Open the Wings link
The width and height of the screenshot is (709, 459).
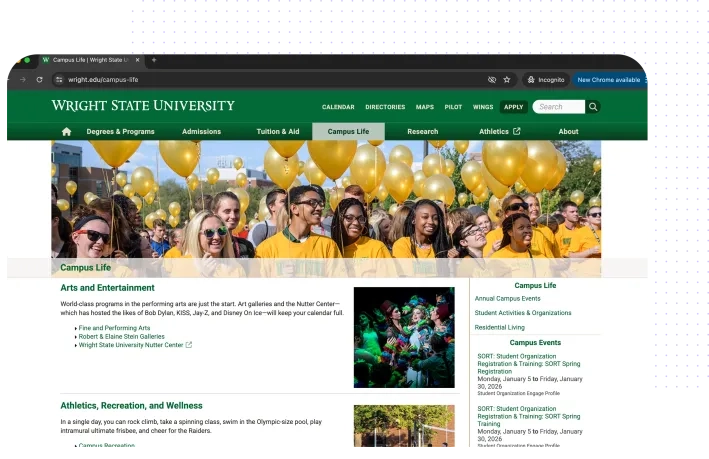coord(482,107)
